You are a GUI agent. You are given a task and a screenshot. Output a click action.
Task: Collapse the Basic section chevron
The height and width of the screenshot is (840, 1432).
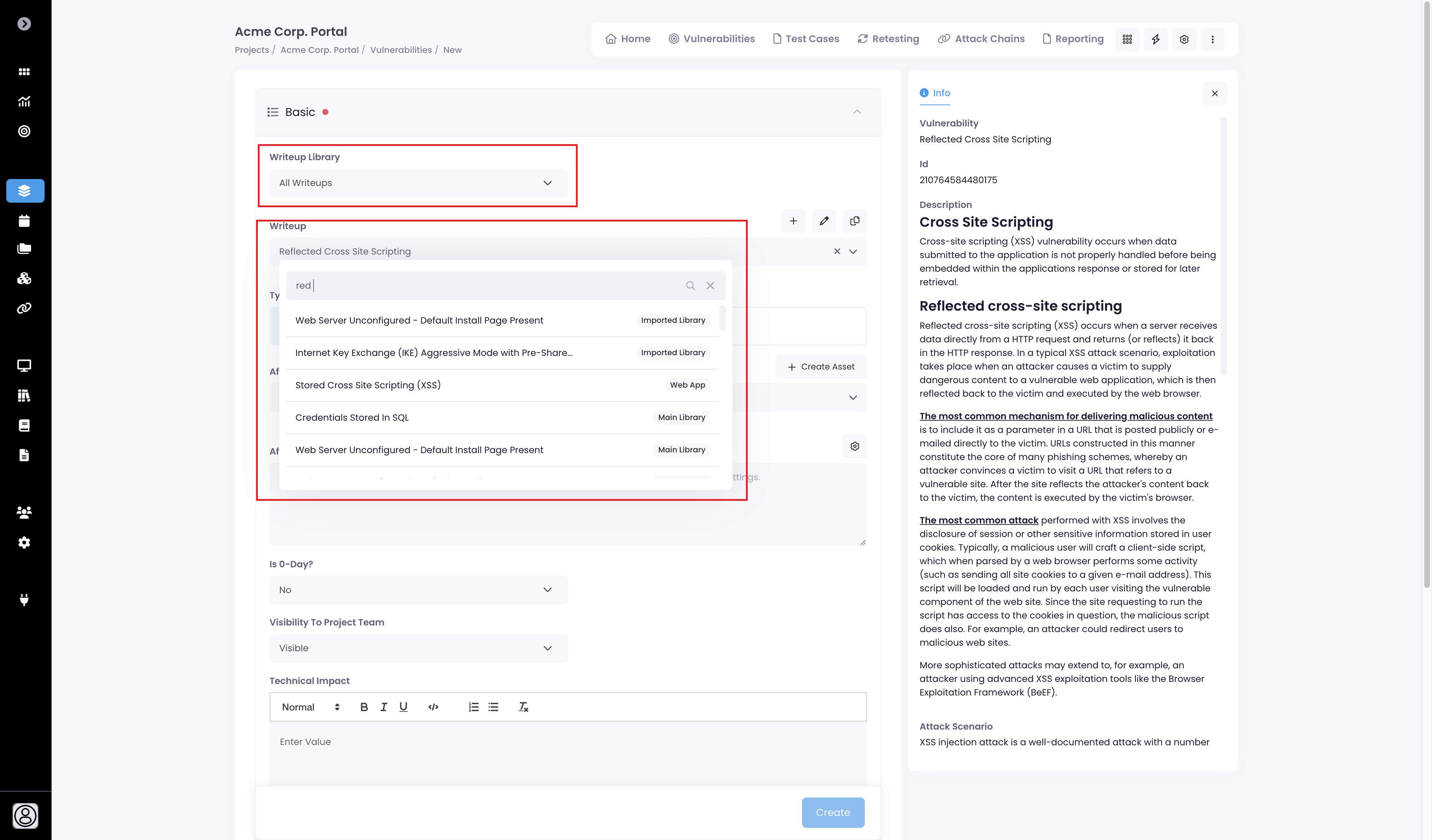[x=856, y=112]
